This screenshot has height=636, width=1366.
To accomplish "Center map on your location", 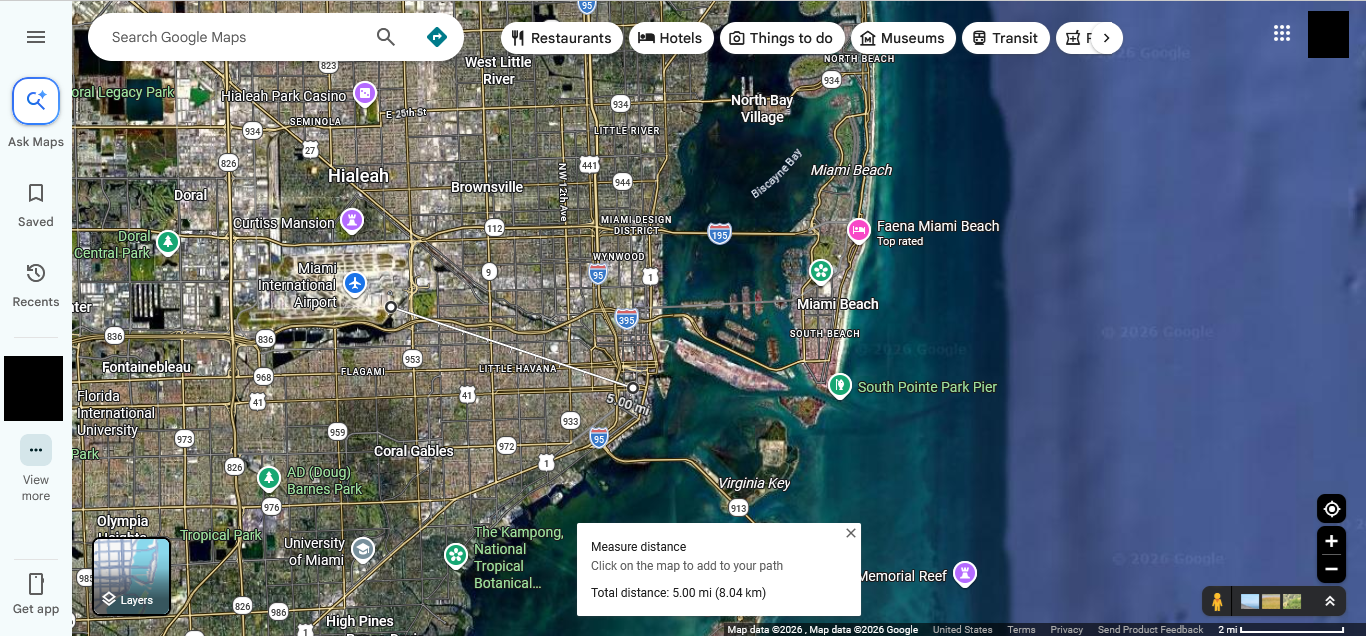I will (x=1331, y=509).
